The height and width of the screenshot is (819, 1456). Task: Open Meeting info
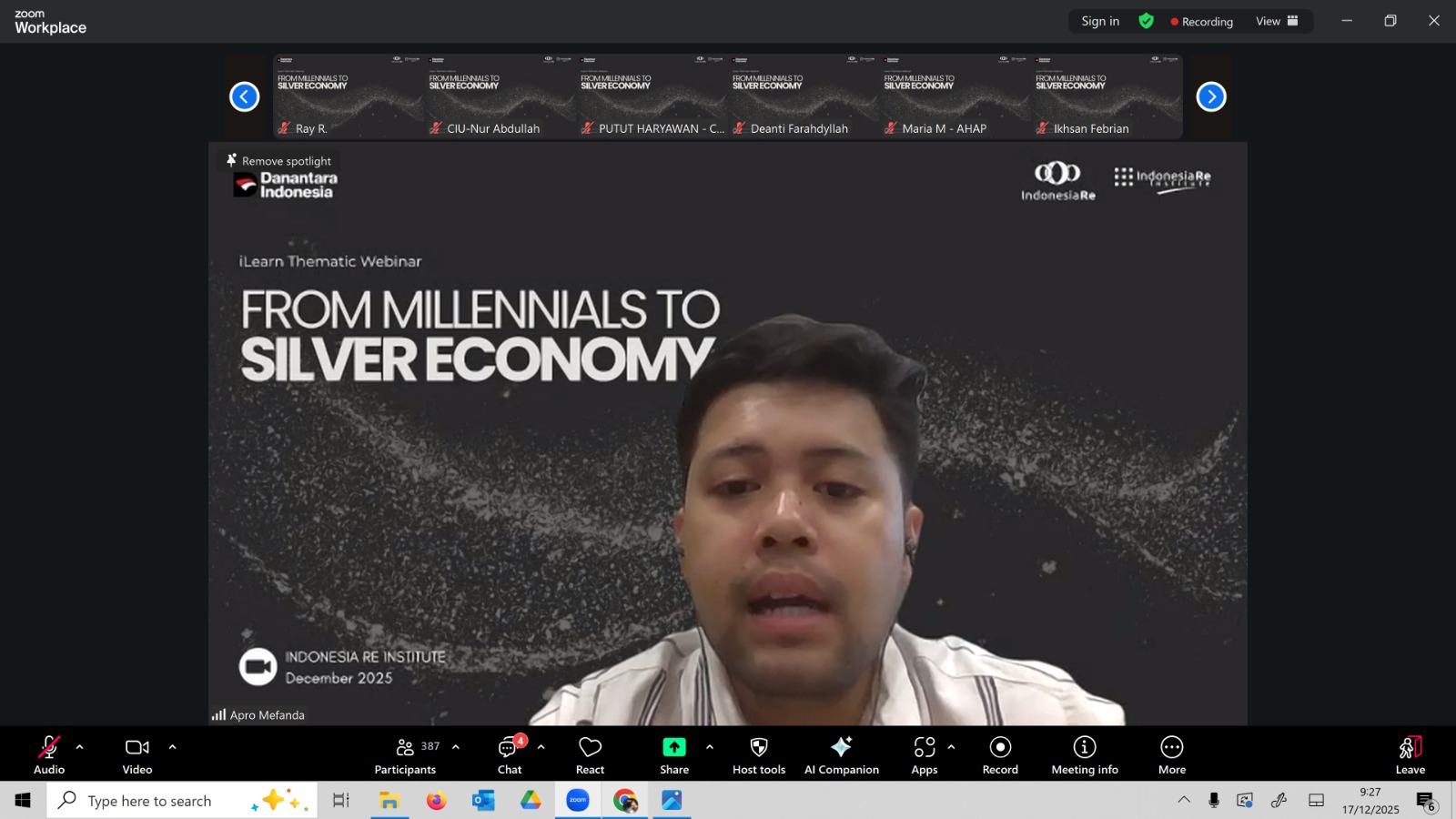[x=1084, y=755]
